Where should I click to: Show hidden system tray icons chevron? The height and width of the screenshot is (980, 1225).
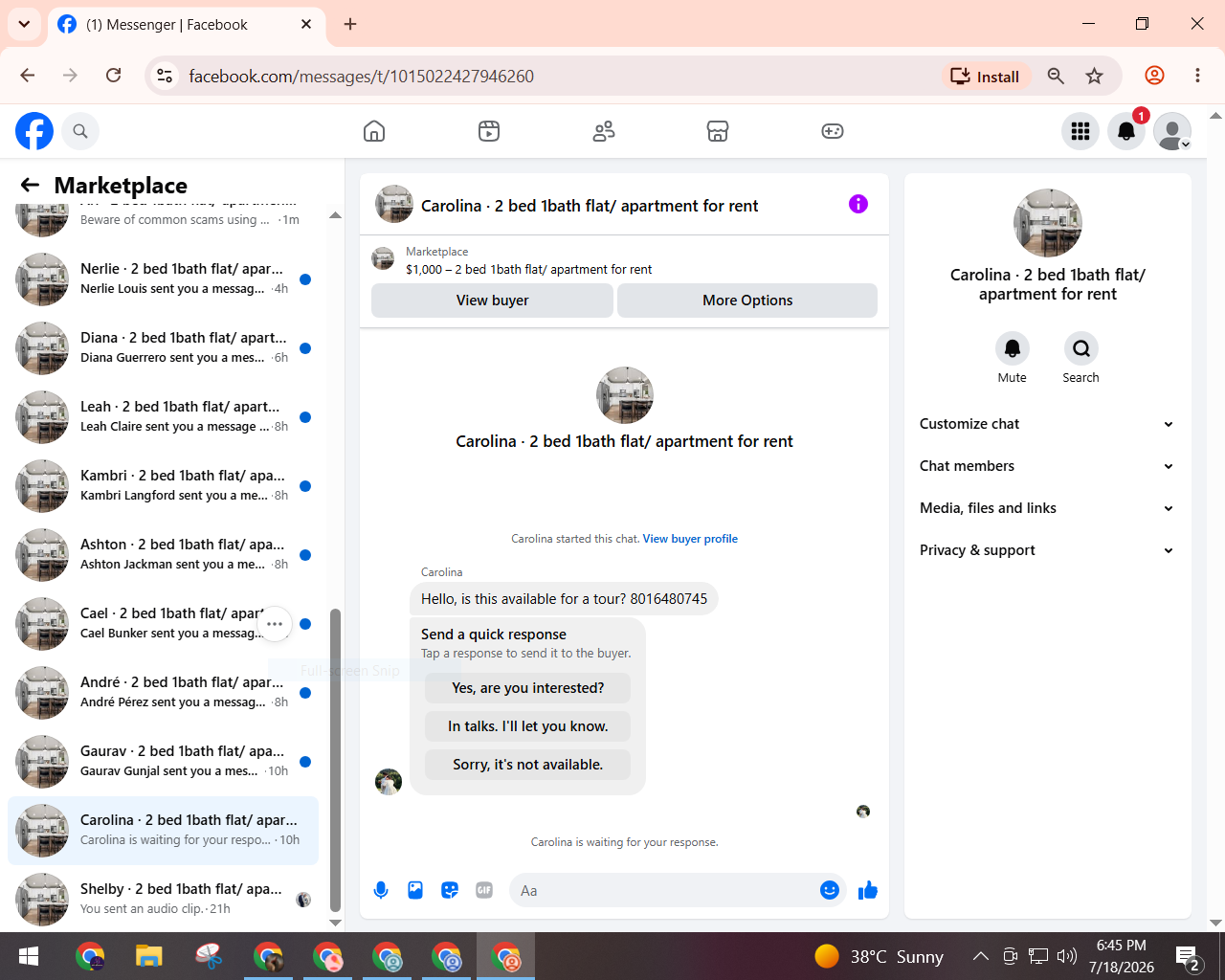point(980,956)
